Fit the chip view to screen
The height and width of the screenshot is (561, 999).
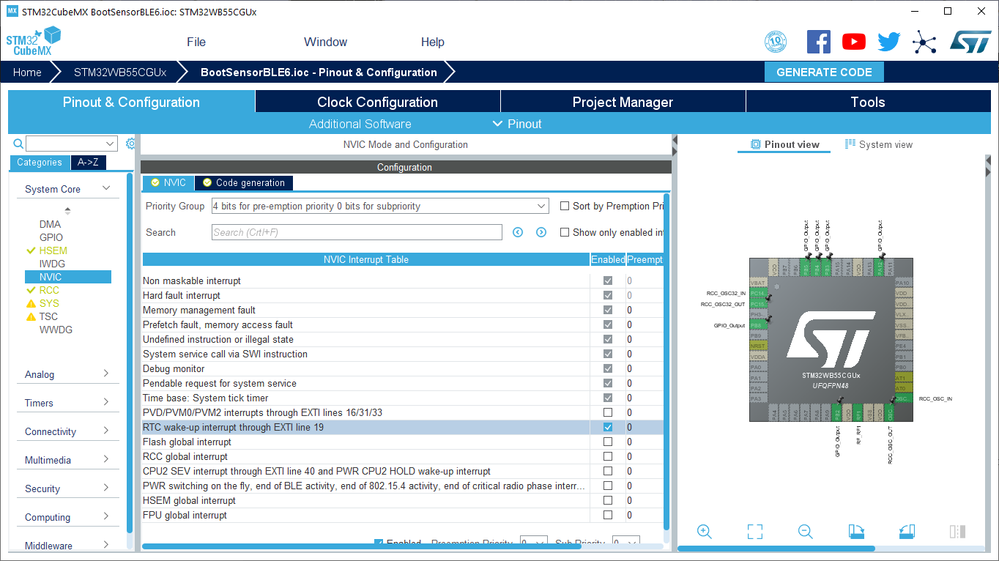pyautogui.click(x=755, y=532)
